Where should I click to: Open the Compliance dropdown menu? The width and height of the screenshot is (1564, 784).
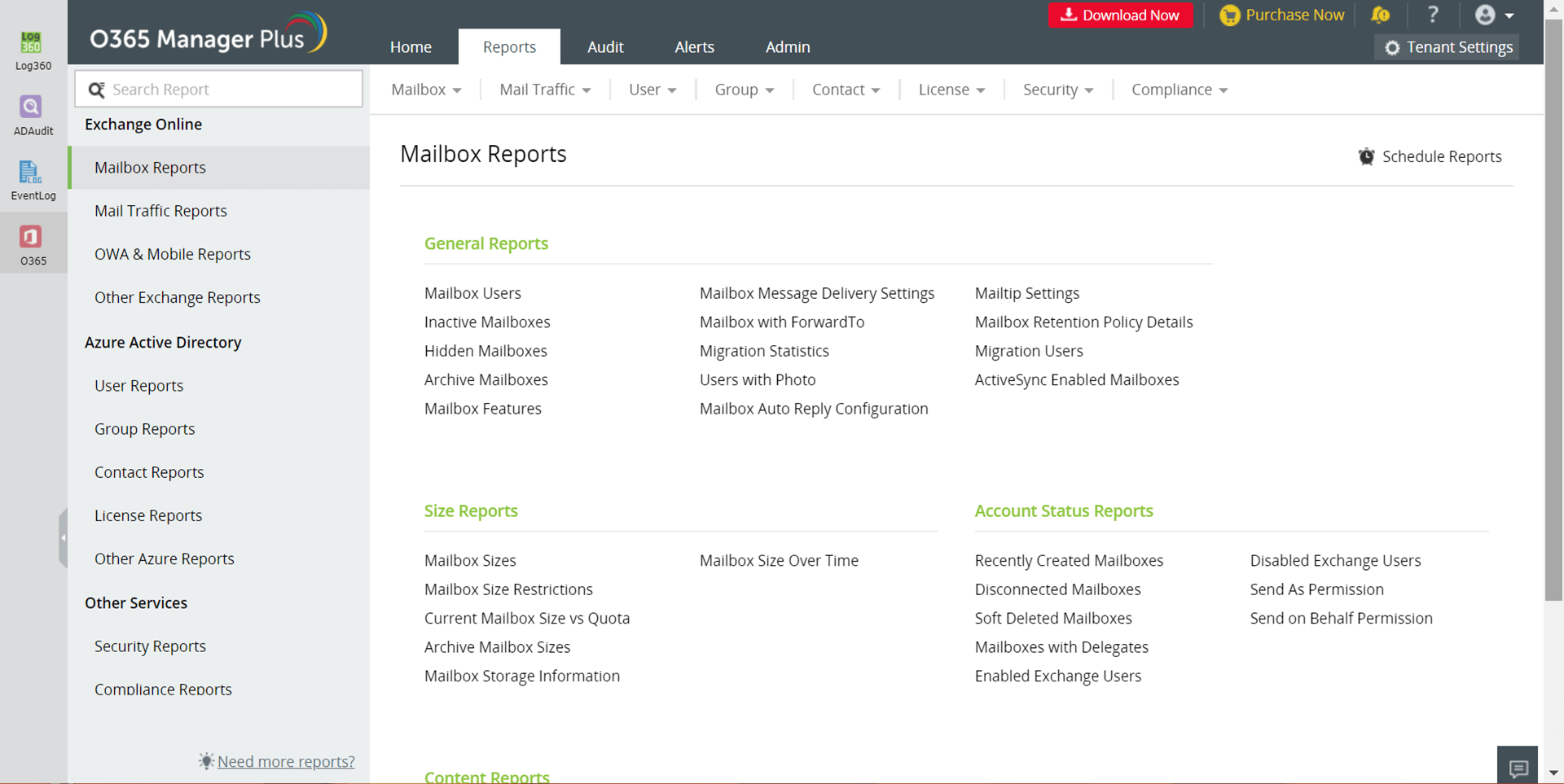coord(1180,90)
